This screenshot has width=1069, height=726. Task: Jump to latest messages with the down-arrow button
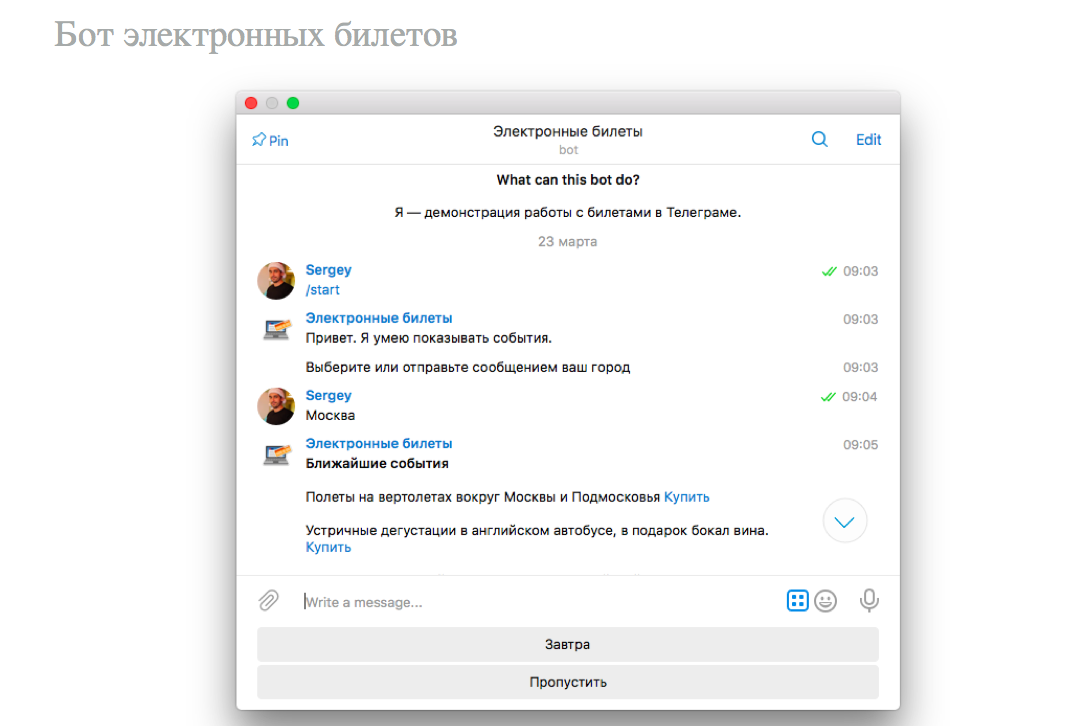845,521
